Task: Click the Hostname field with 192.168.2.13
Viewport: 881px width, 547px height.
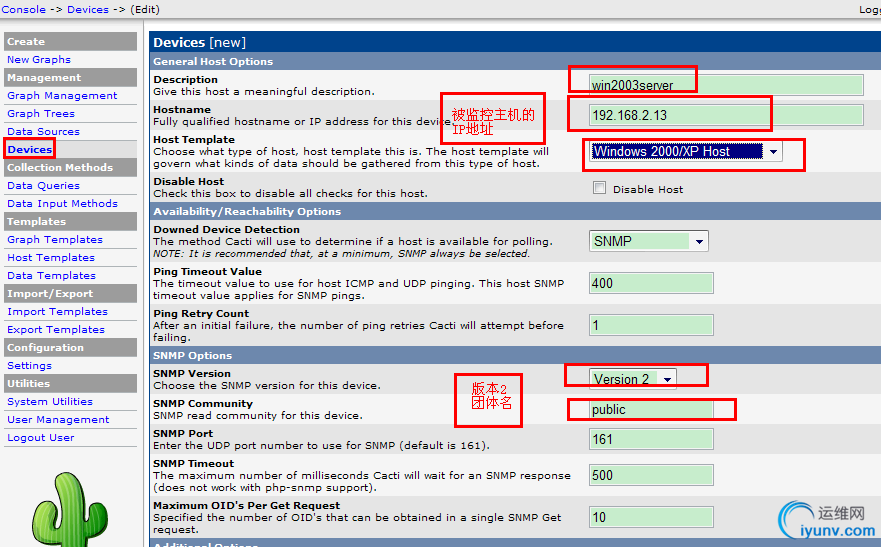Action: [x=726, y=115]
